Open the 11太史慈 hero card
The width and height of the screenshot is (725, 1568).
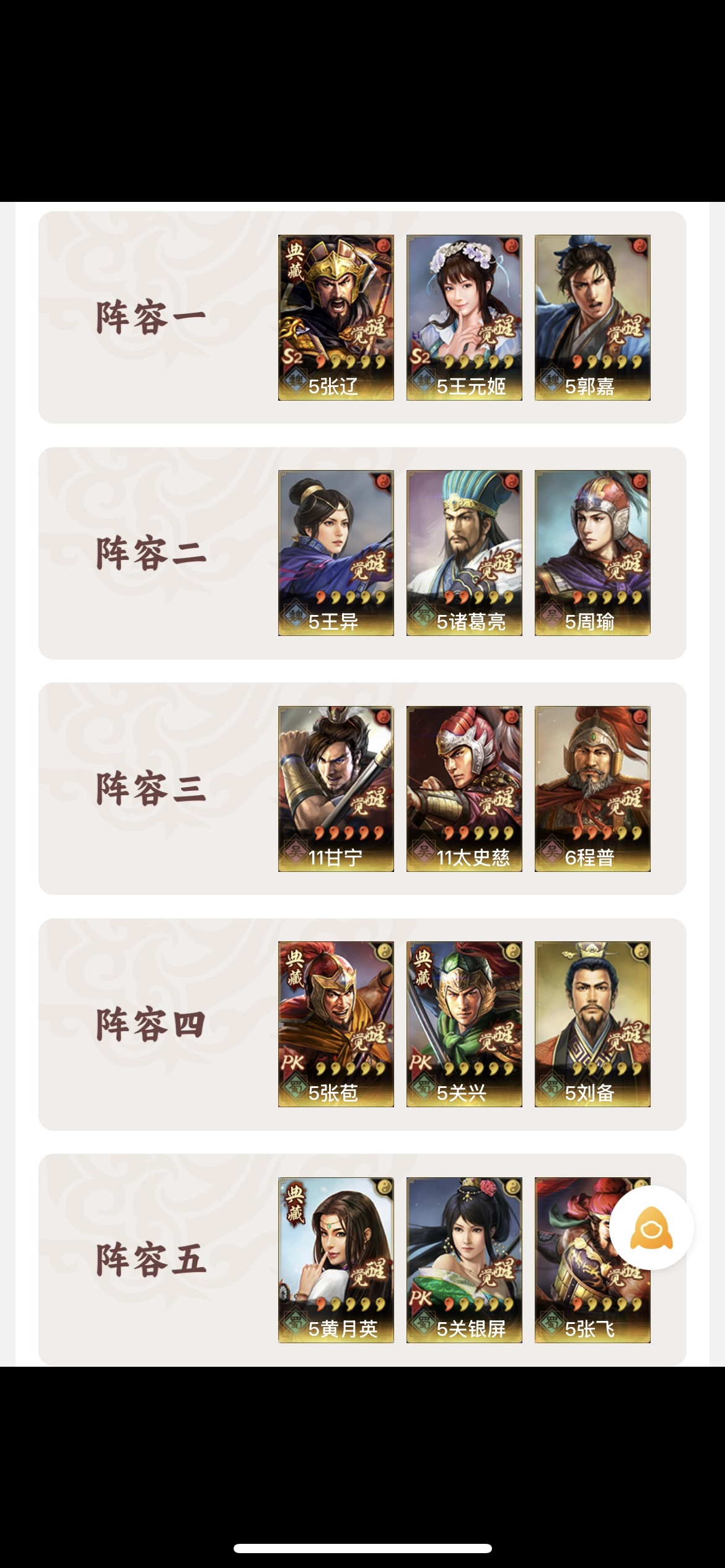point(464,789)
